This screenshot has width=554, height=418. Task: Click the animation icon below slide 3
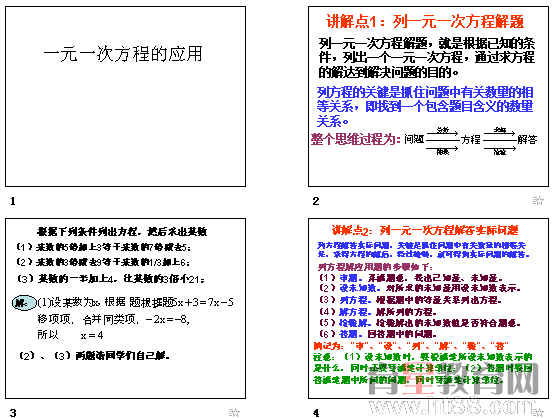(234, 412)
